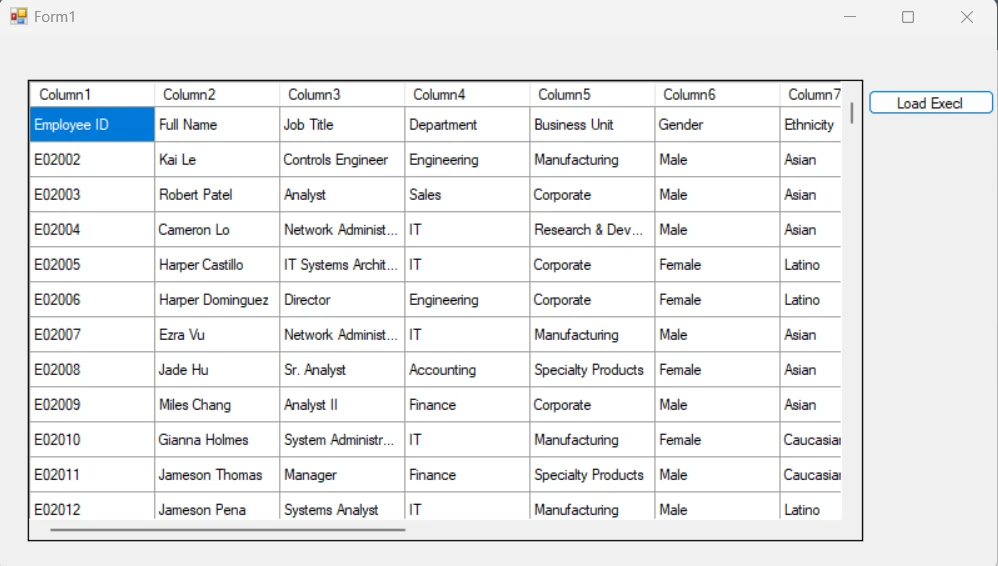Viewport: 998px width, 566px height.
Task: Select the Column6 header
Action: pyautogui.click(x=717, y=95)
